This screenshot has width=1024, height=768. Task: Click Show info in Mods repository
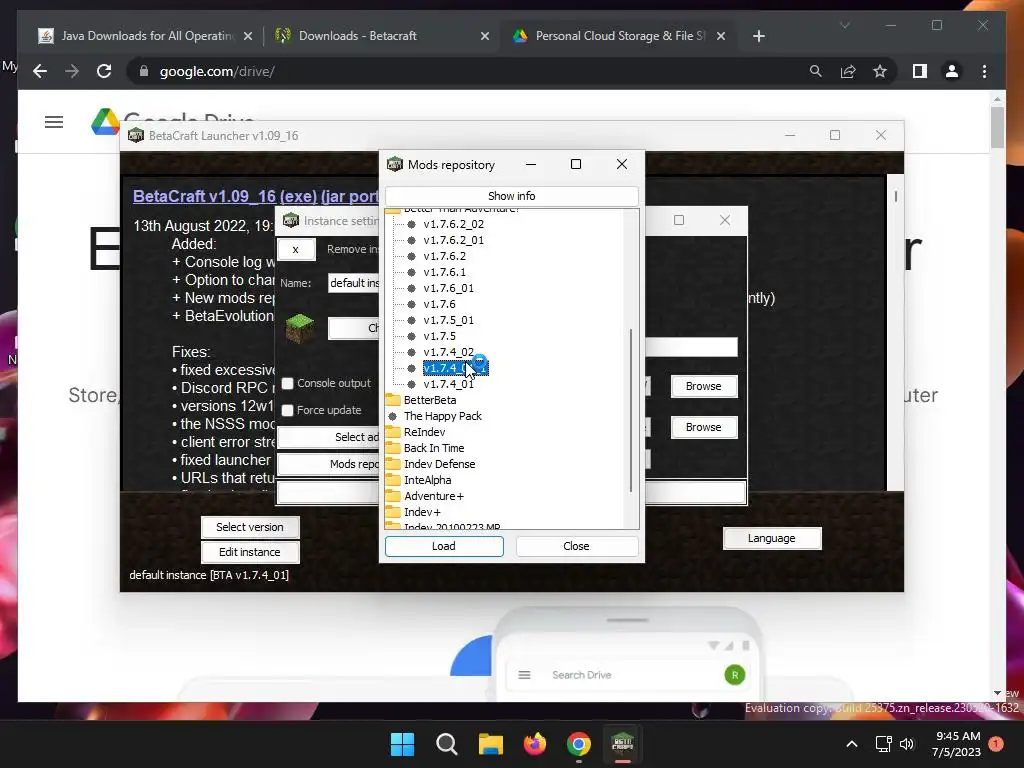tap(511, 196)
